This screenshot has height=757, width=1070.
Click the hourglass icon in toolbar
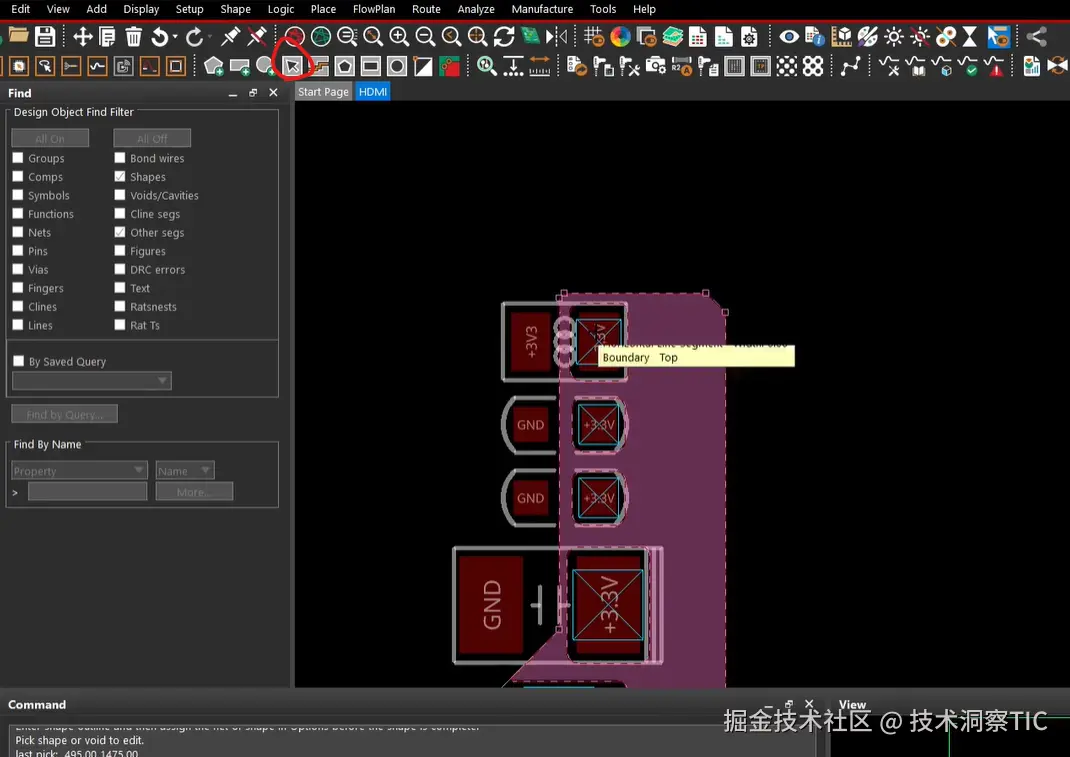click(970, 36)
